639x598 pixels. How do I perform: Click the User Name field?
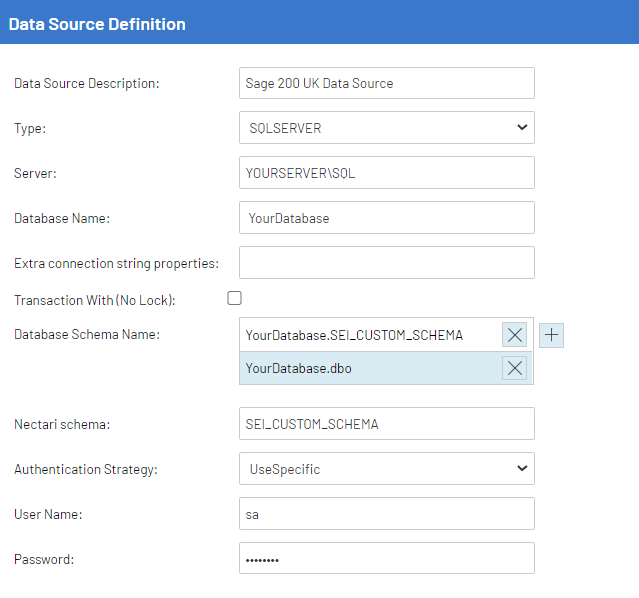(387, 514)
